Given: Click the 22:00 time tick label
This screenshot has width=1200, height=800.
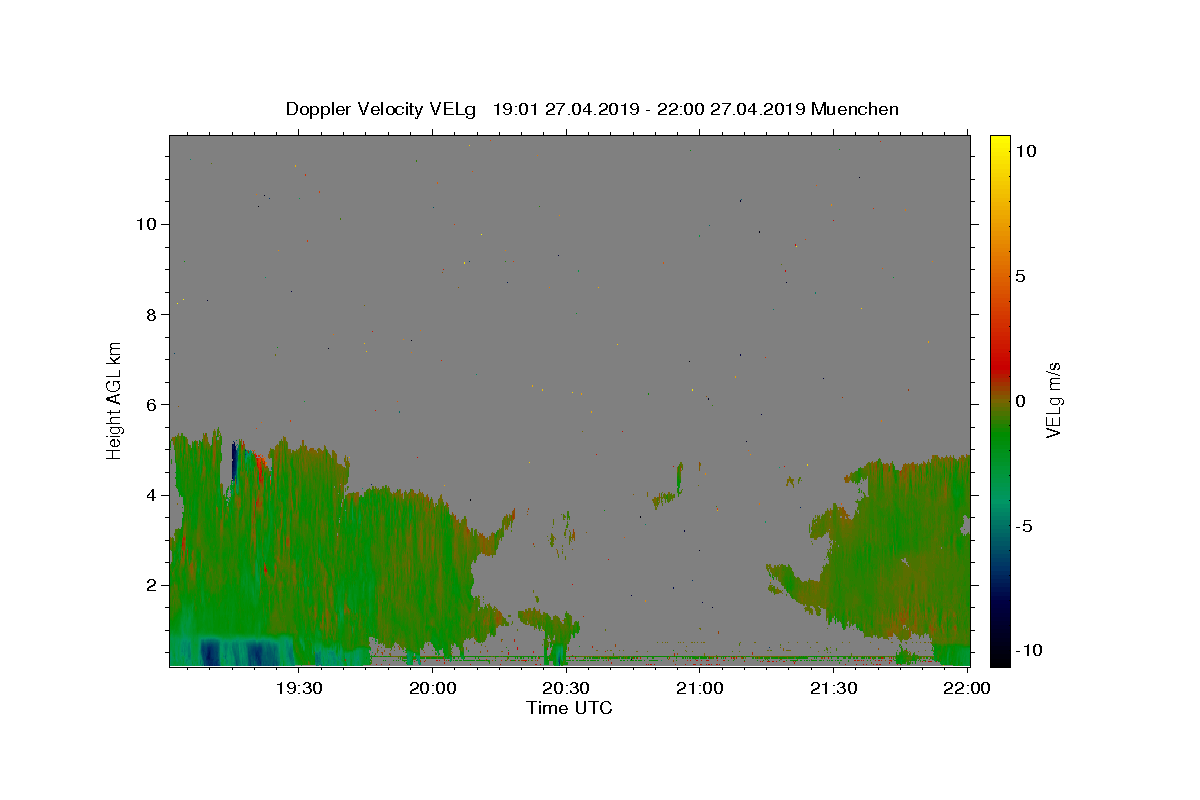Looking at the screenshot, I should pyautogui.click(x=967, y=688).
